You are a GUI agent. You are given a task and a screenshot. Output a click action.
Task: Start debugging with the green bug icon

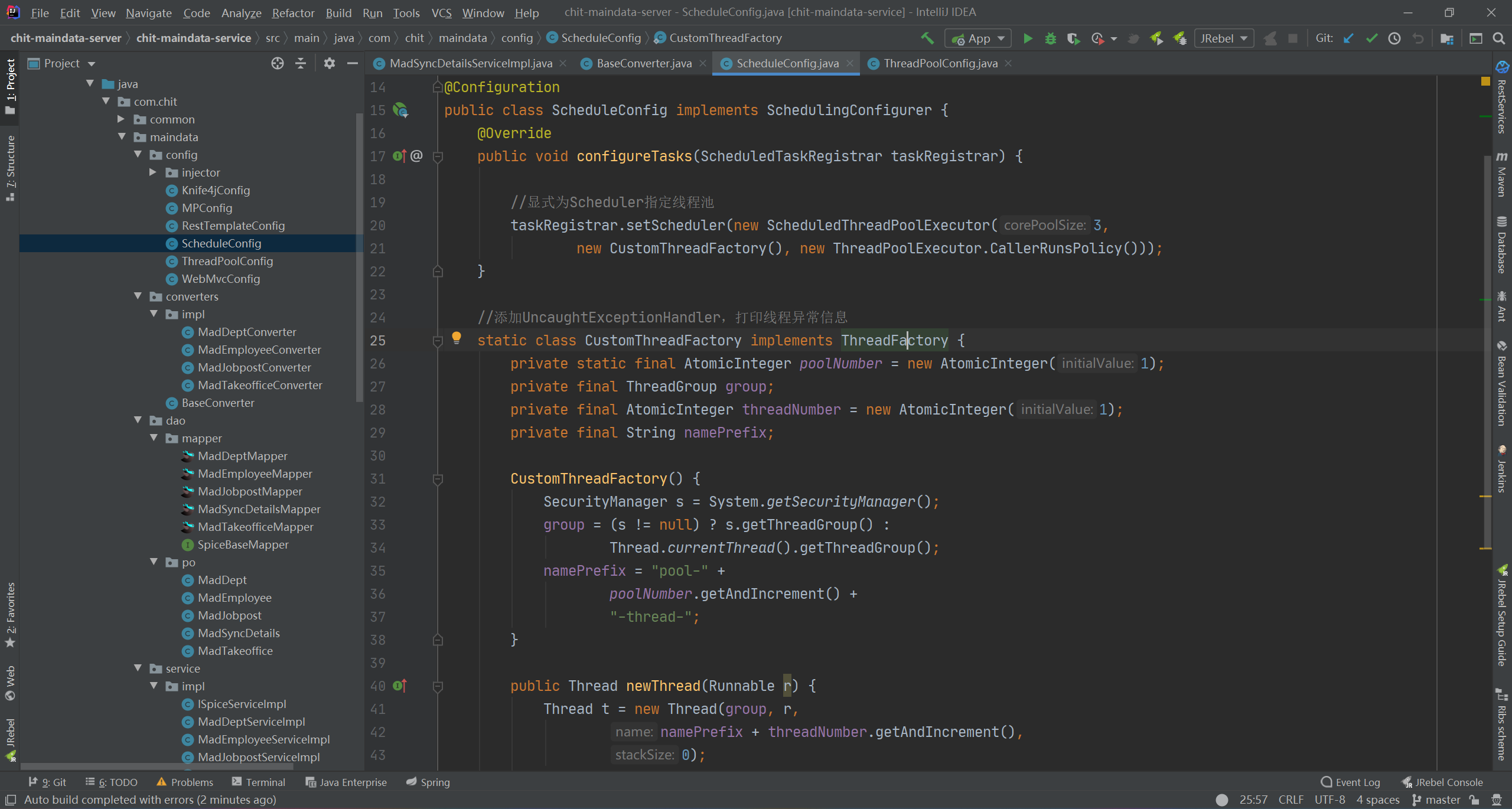click(1051, 38)
